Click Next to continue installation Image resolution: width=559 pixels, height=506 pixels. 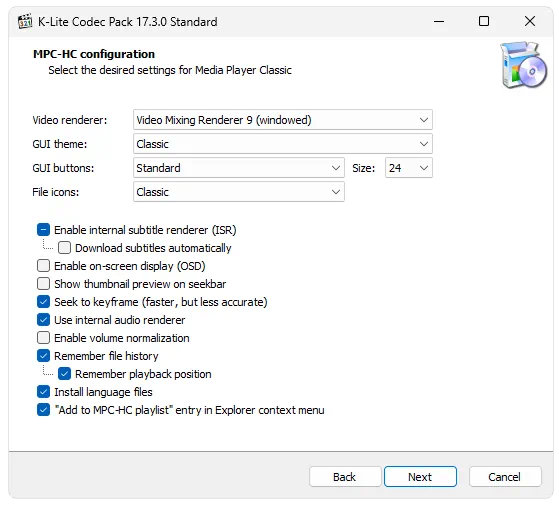(420, 477)
